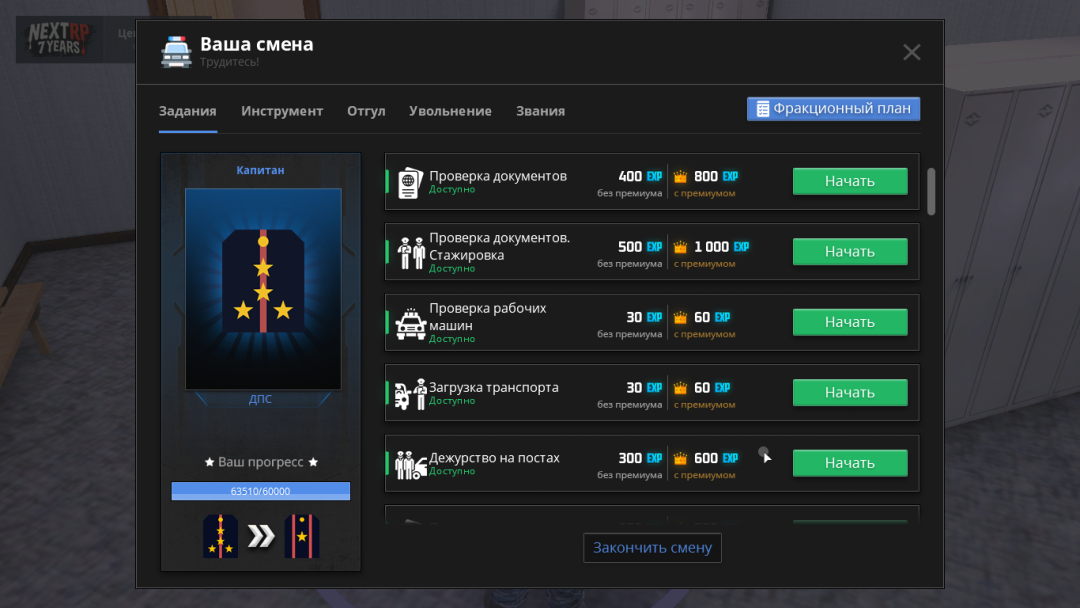The image size is (1080, 608).
Task: Open the Звания tab
Action: [x=540, y=111]
